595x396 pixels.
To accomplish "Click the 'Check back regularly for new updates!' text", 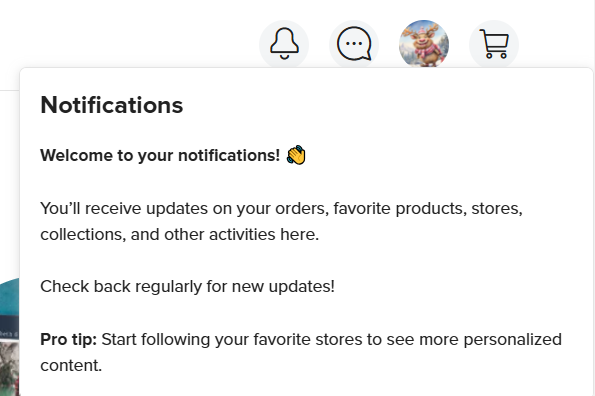I will click(x=187, y=286).
